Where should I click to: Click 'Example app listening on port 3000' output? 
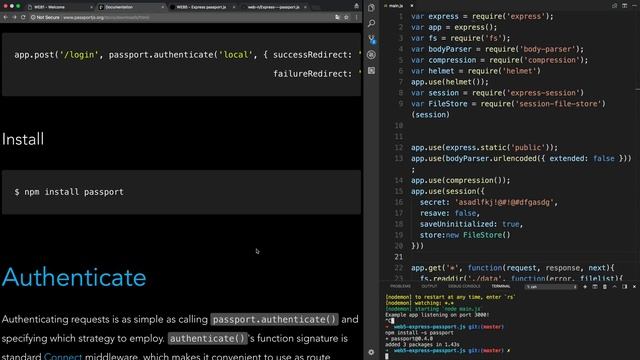tap(437, 315)
